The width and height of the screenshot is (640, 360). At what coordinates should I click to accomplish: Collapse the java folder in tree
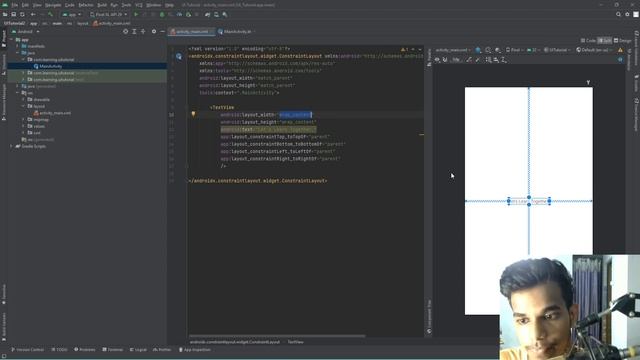click(18, 53)
